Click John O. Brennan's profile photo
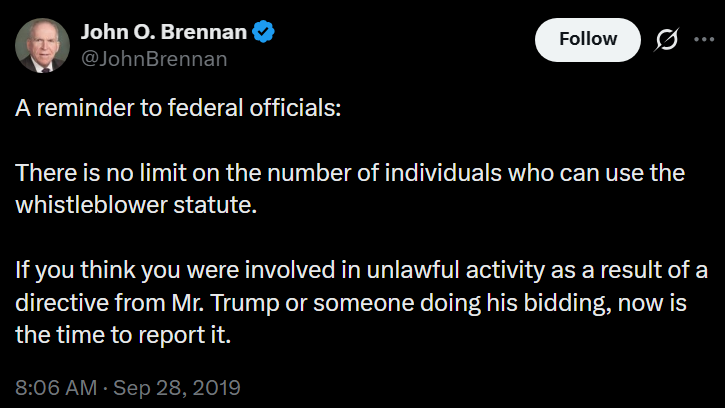725x408 pixels. (41, 45)
